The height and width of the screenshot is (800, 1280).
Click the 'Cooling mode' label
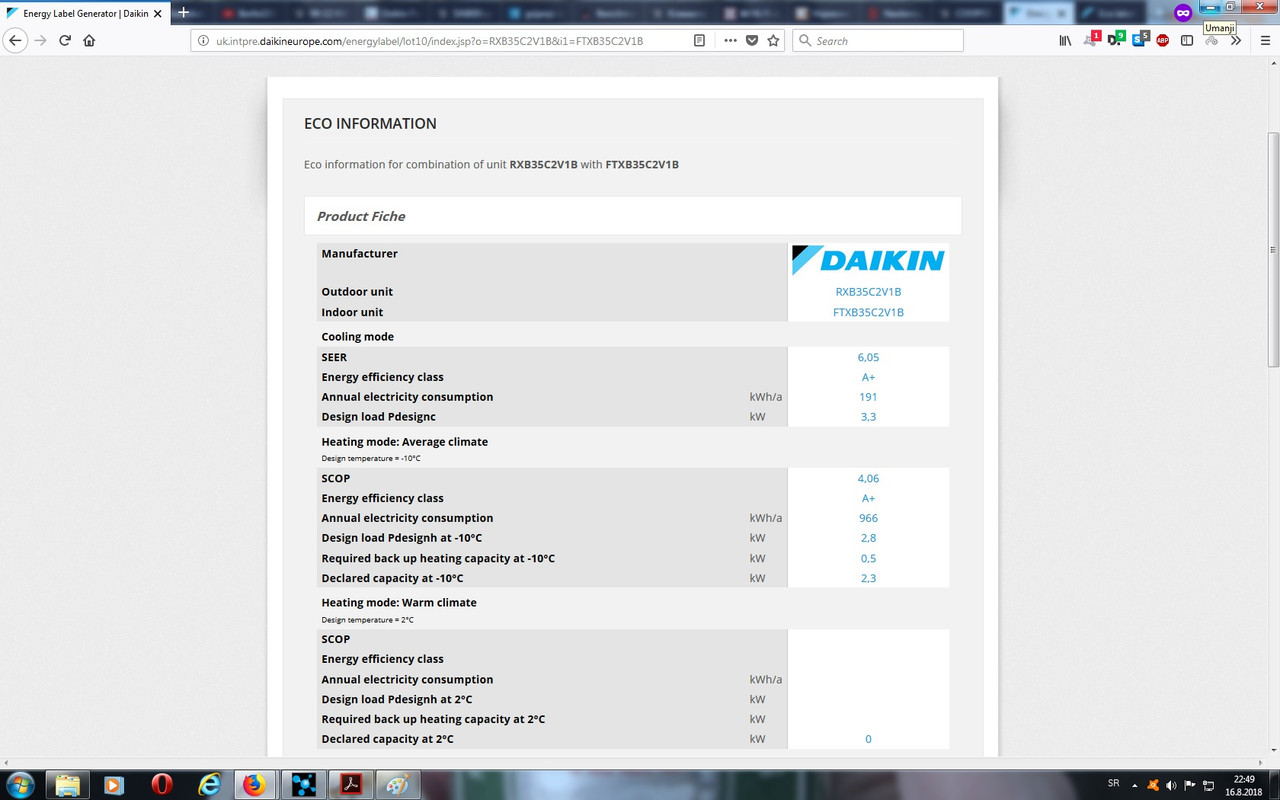tap(357, 337)
